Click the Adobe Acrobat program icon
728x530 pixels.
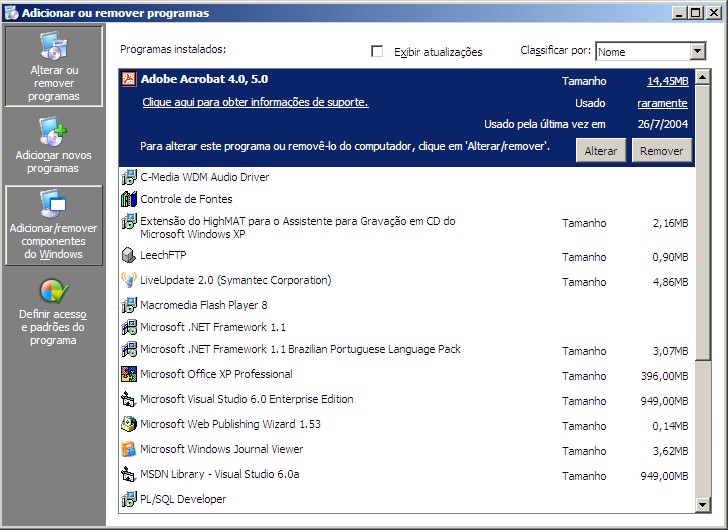tap(129, 79)
